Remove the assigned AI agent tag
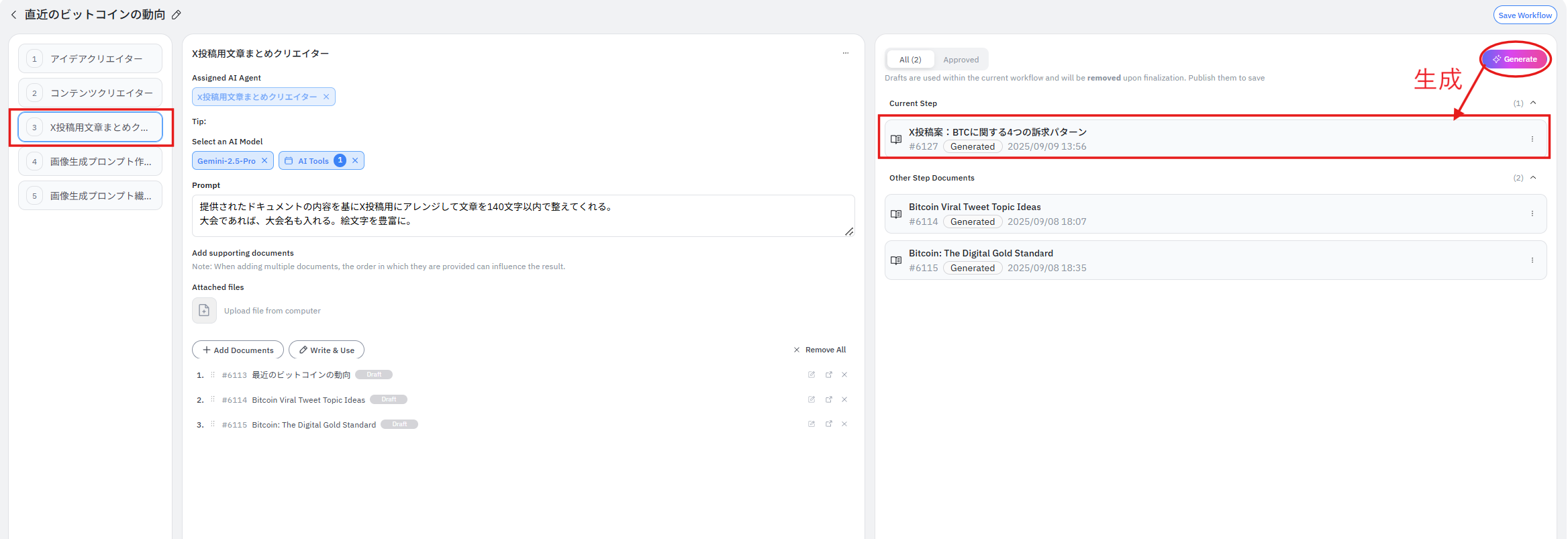 point(326,97)
